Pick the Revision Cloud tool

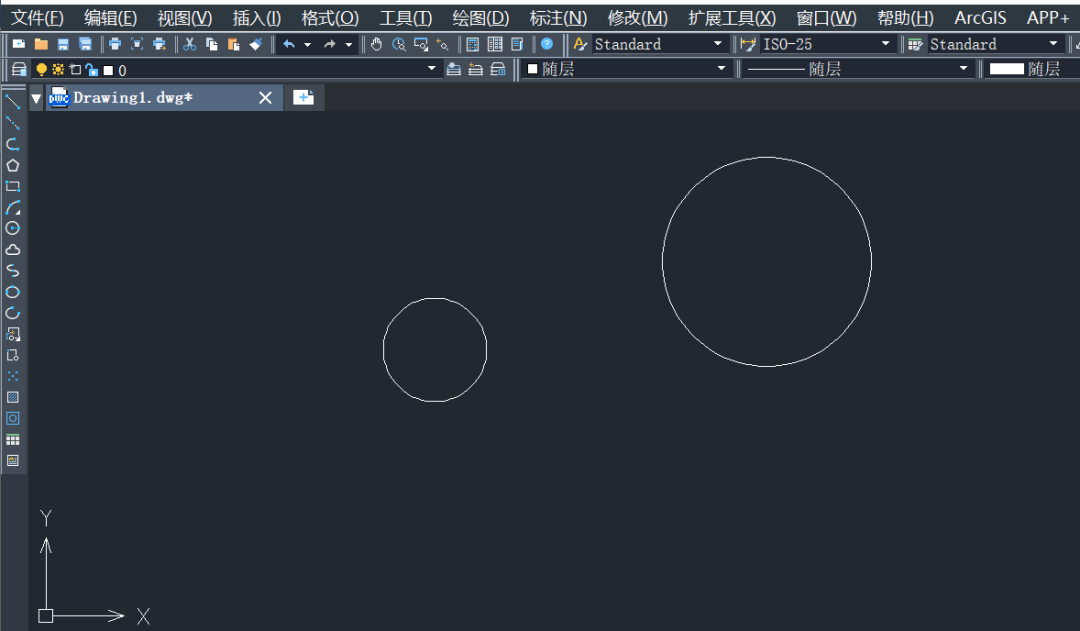[x=13, y=249]
